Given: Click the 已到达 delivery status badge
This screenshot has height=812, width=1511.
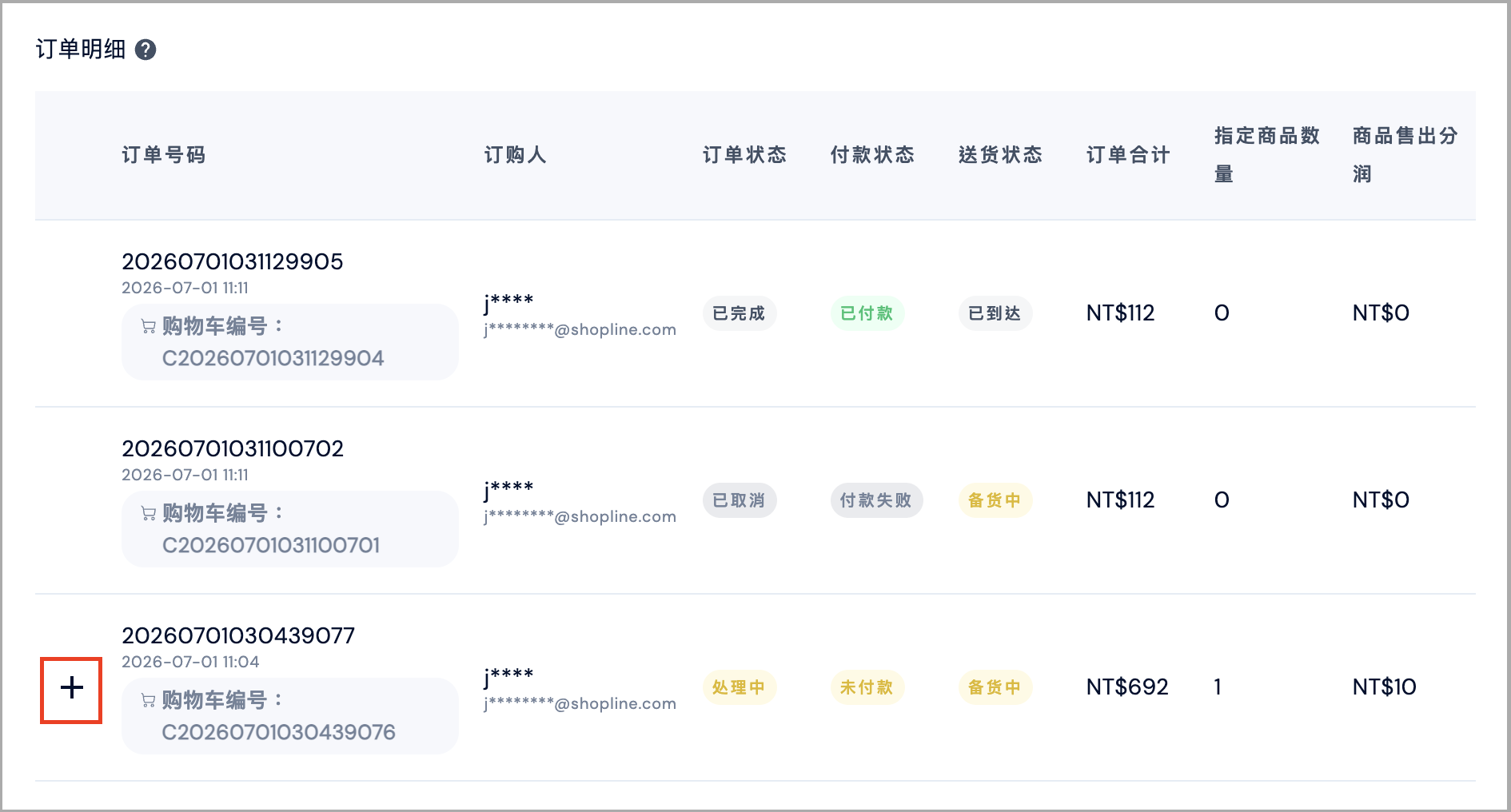Looking at the screenshot, I should tap(995, 313).
